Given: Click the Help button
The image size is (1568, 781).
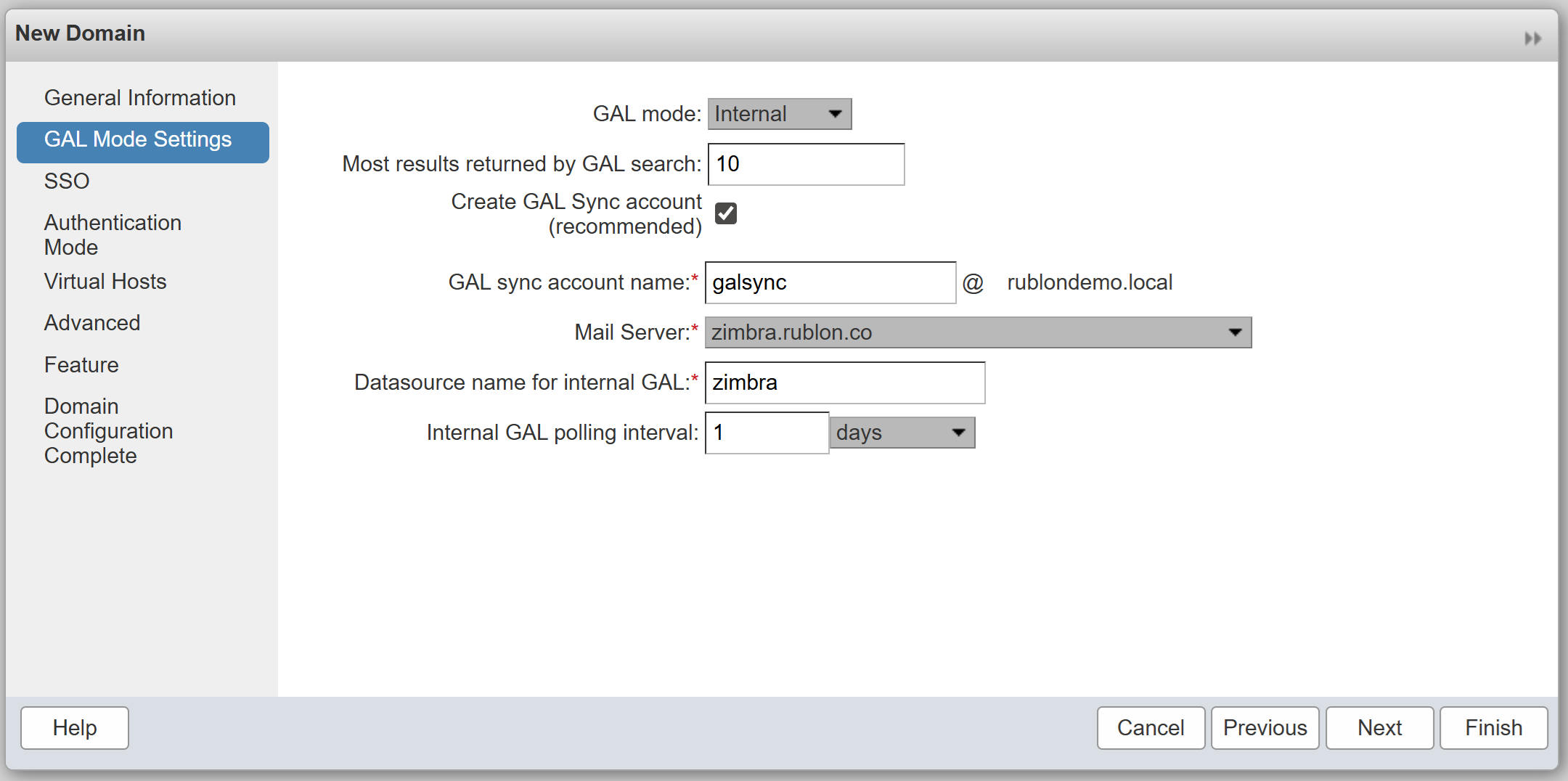Looking at the screenshot, I should (75, 727).
